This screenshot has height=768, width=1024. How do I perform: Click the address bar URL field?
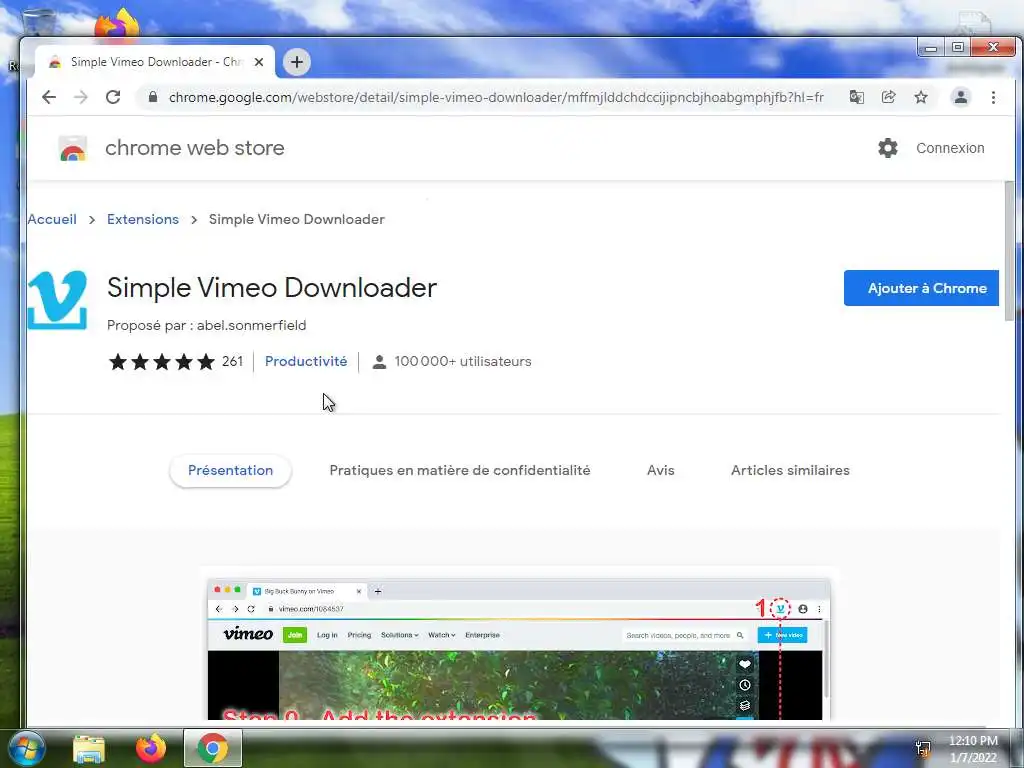tap(496, 97)
